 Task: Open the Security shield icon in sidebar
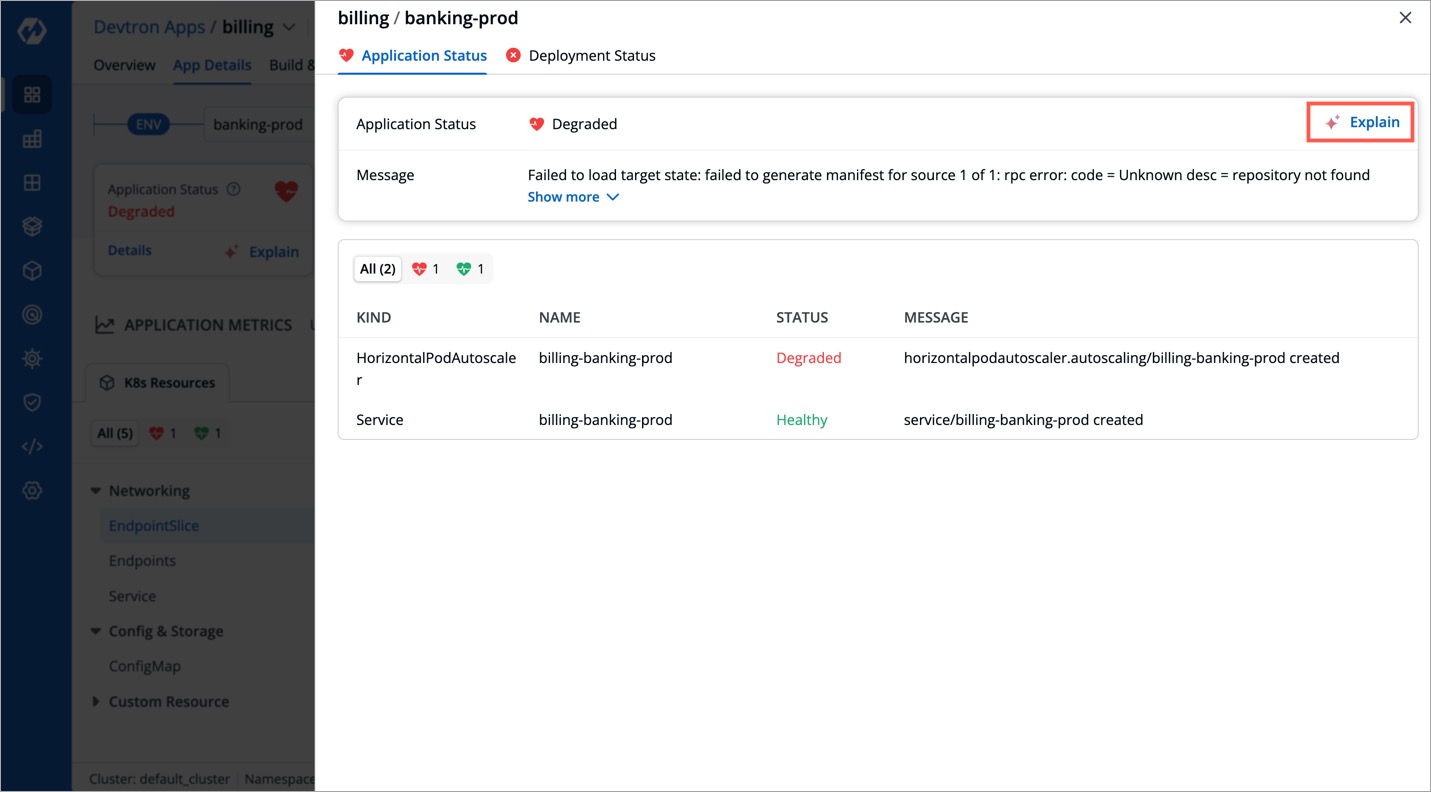coord(31,402)
